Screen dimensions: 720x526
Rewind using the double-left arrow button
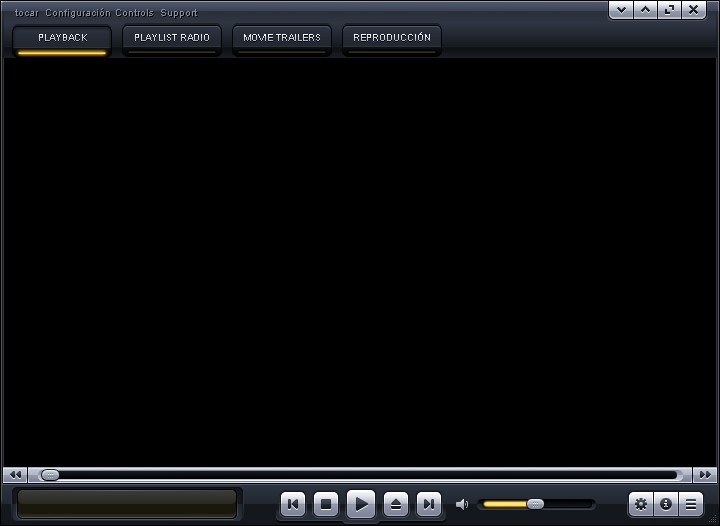point(15,475)
